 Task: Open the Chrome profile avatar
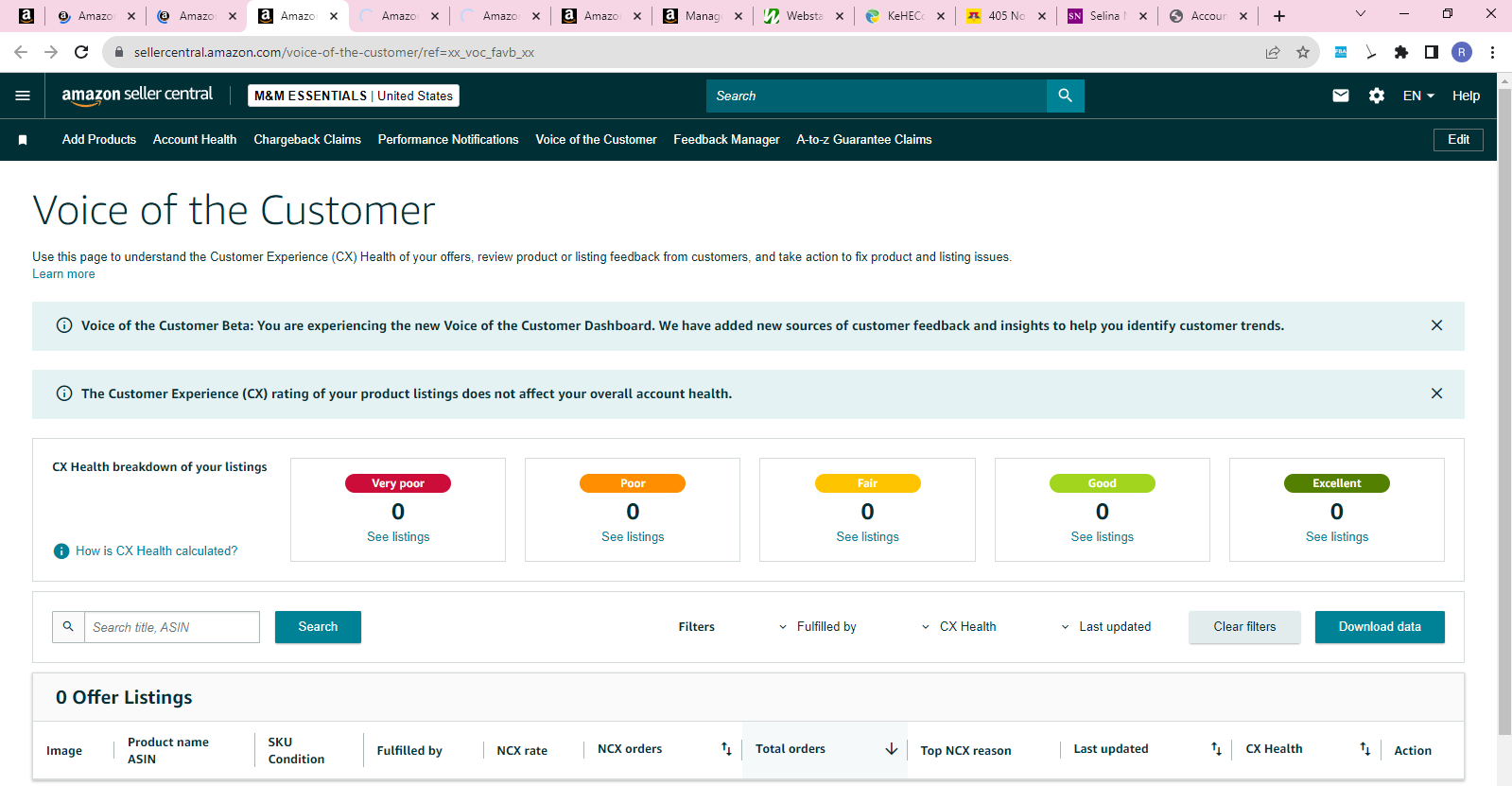(x=1462, y=52)
